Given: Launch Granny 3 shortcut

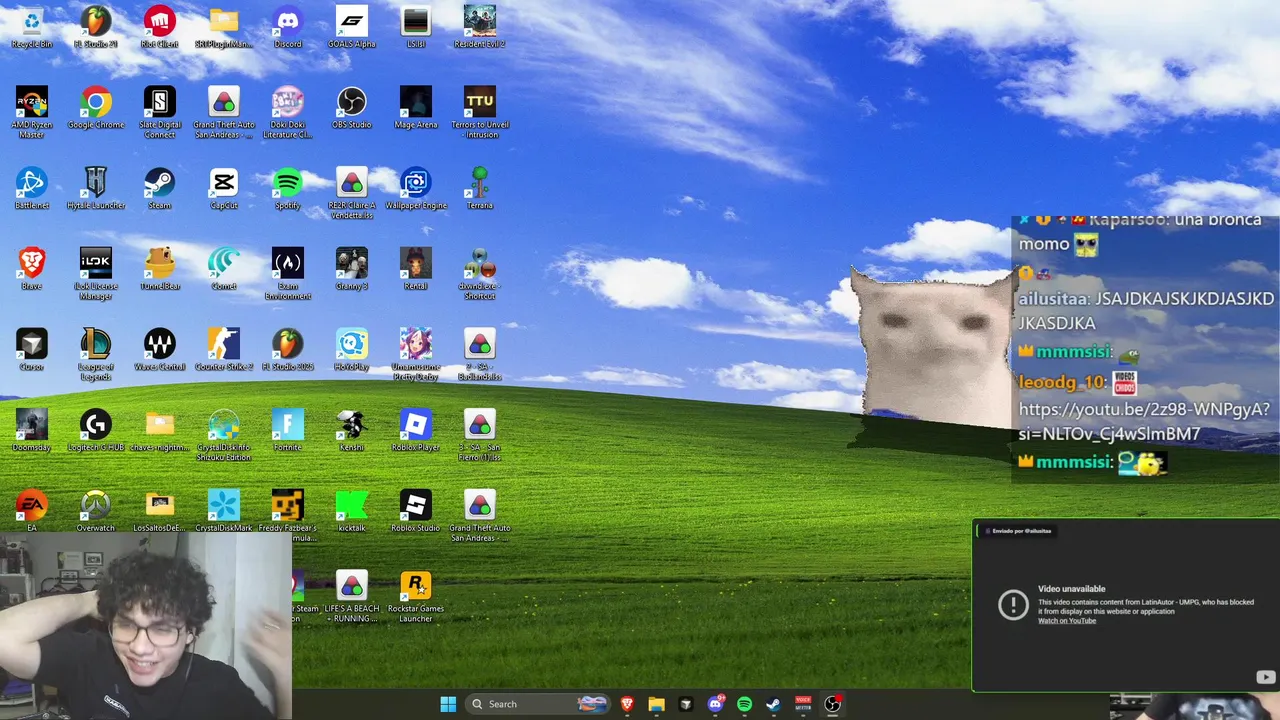Looking at the screenshot, I should (352, 268).
